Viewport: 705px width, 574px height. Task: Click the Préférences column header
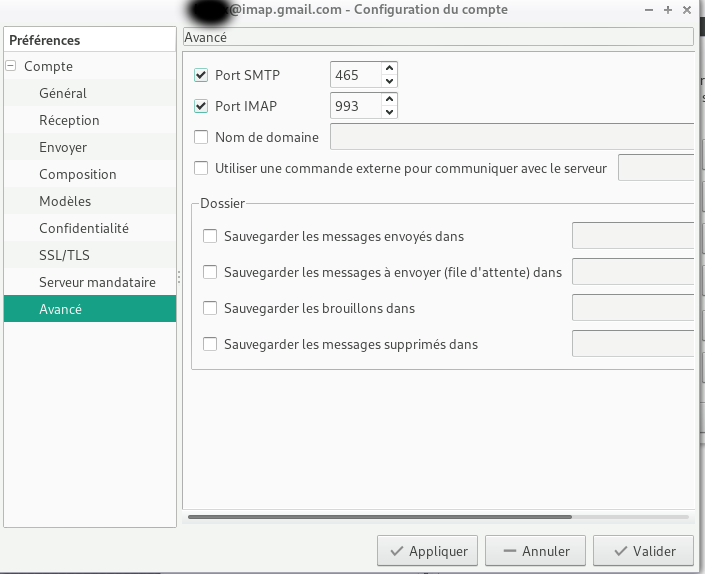(90, 40)
